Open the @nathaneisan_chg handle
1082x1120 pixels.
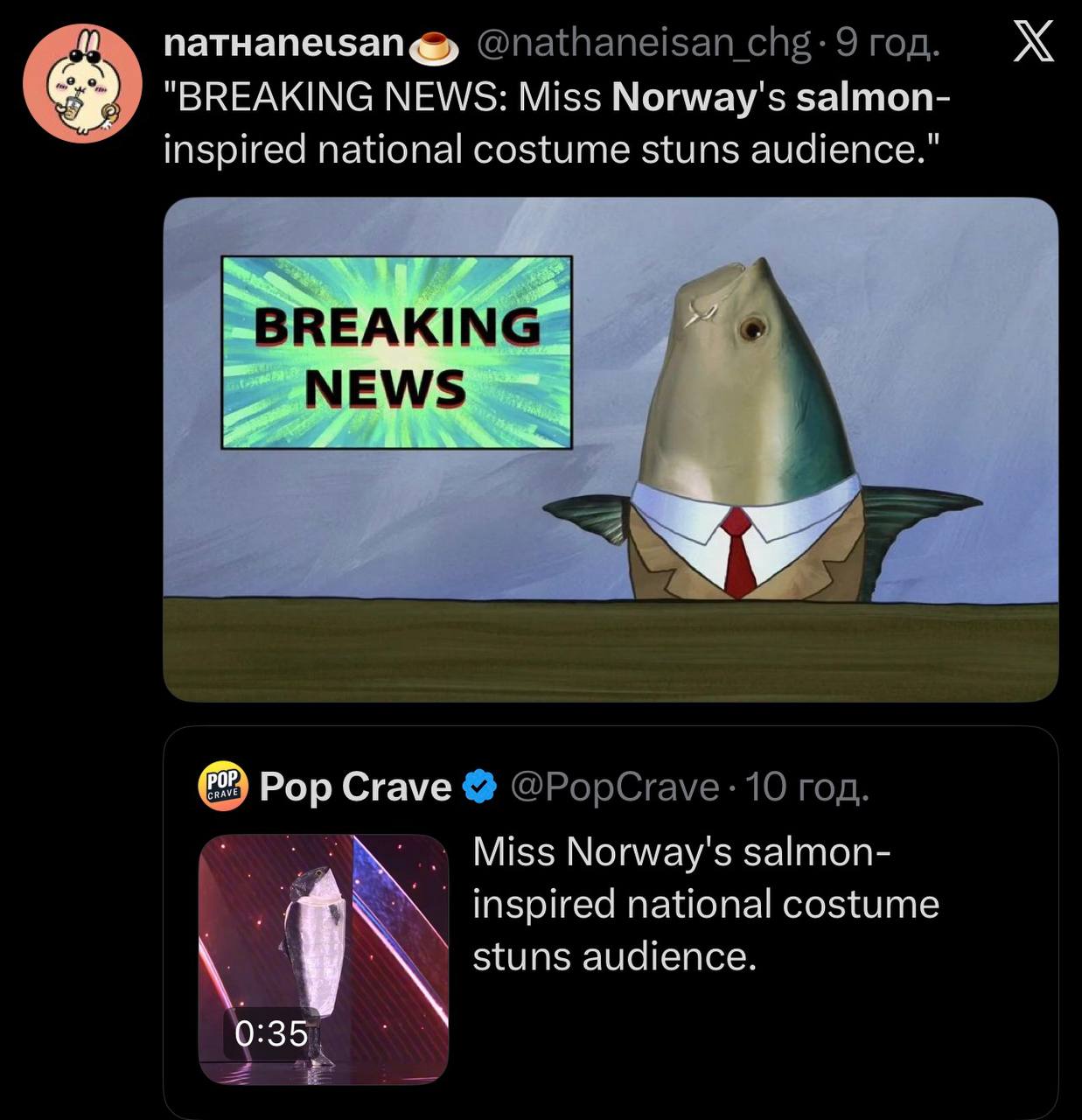coord(643,44)
